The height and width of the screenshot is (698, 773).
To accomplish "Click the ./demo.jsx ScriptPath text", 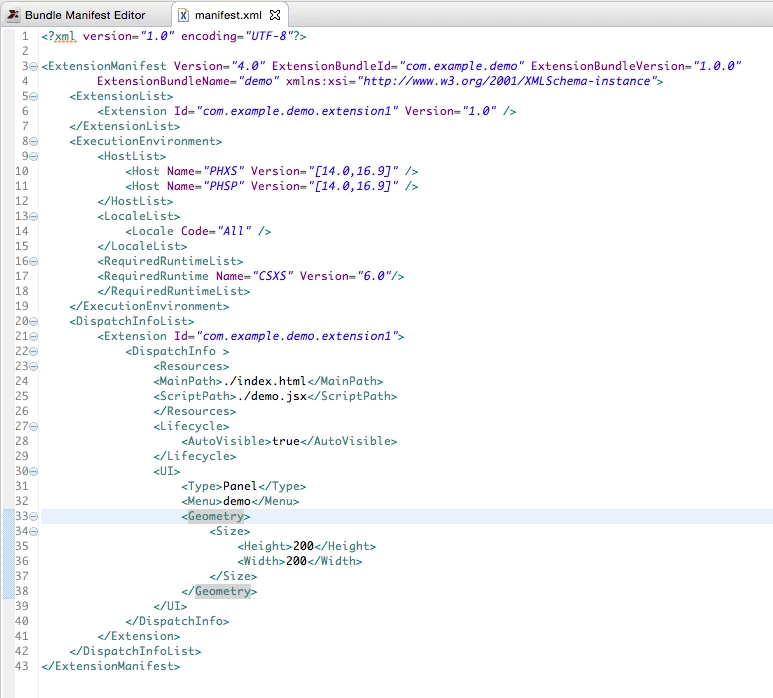I will pos(272,396).
